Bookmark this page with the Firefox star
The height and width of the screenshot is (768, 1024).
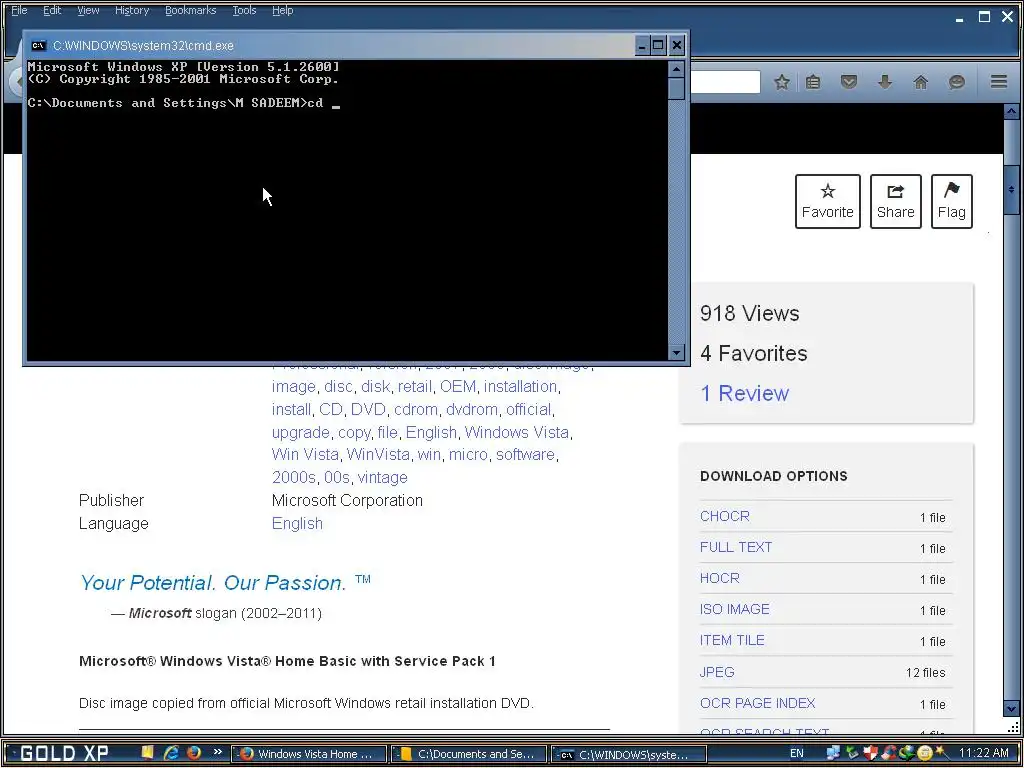click(782, 82)
